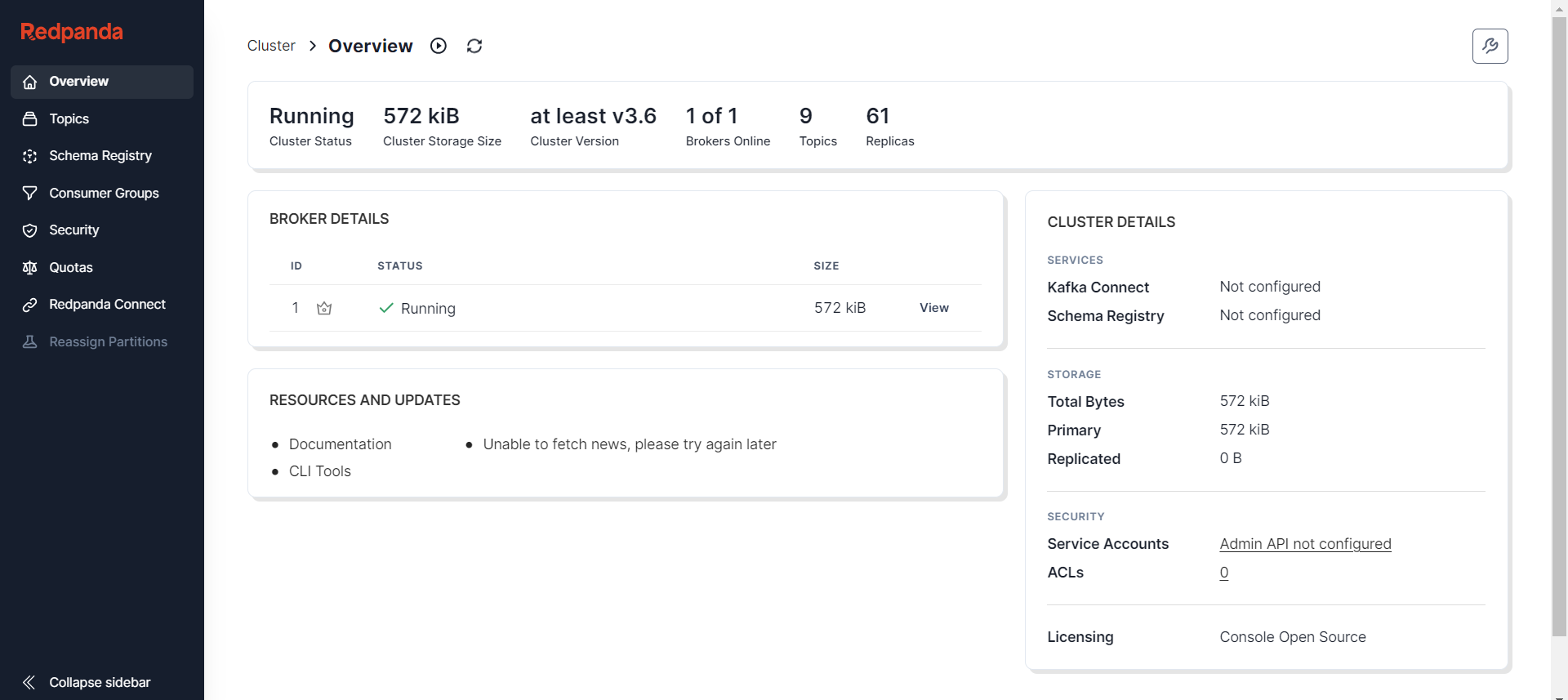
Task: Click the Topics sidebar icon
Action: pyautogui.click(x=30, y=119)
